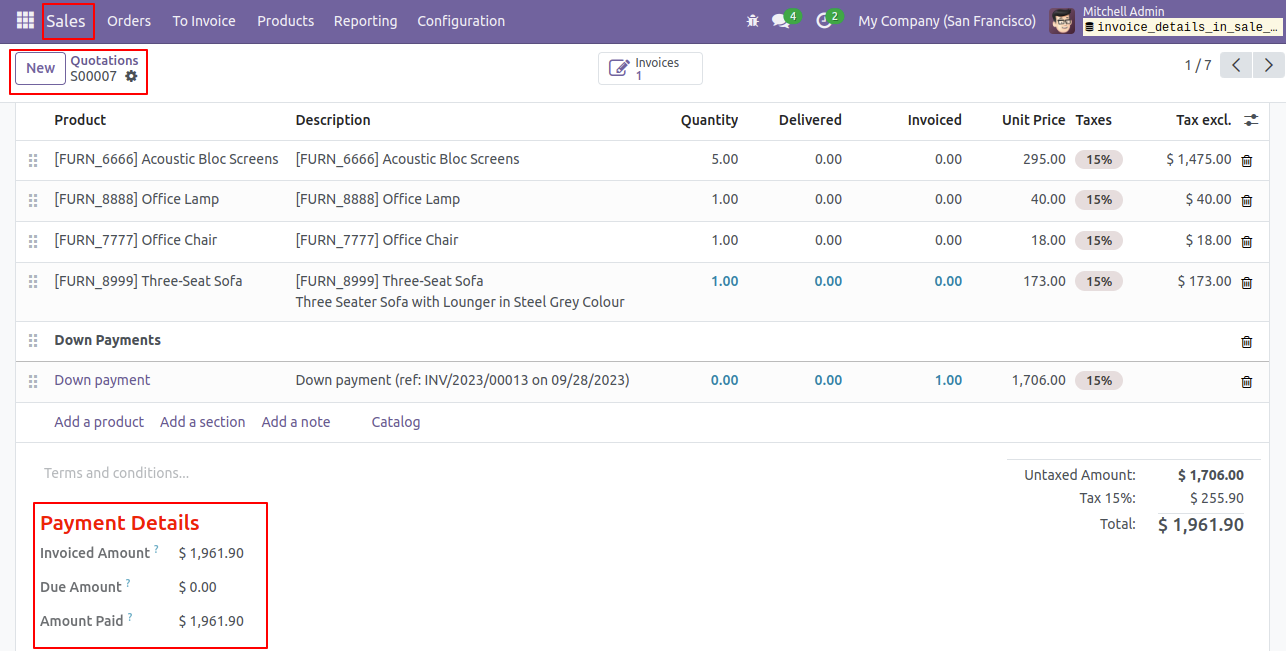Click Mitchell Admin's avatar picture
Viewport: 1286px width, 651px height.
click(x=1062, y=21)
